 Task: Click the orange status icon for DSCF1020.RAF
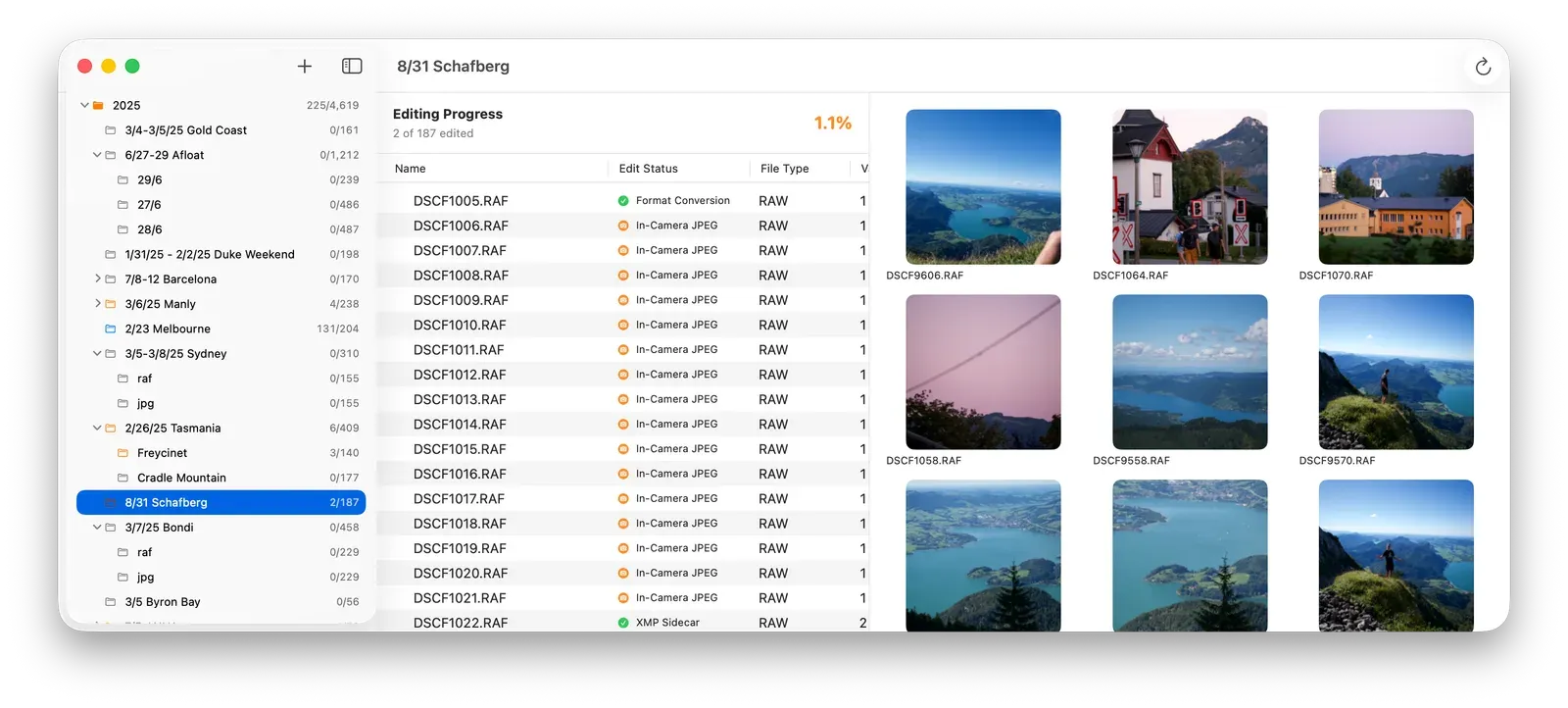click(623, 573)
